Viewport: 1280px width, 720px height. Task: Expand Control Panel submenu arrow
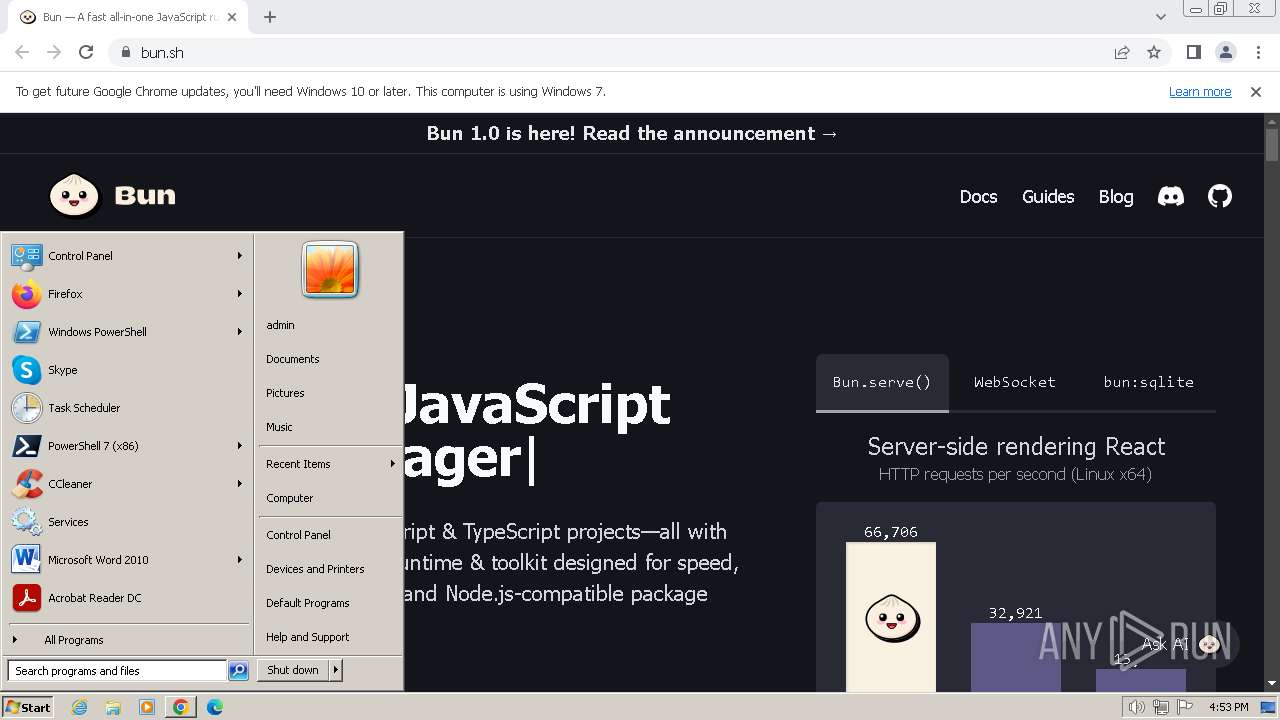click(240, 256)
